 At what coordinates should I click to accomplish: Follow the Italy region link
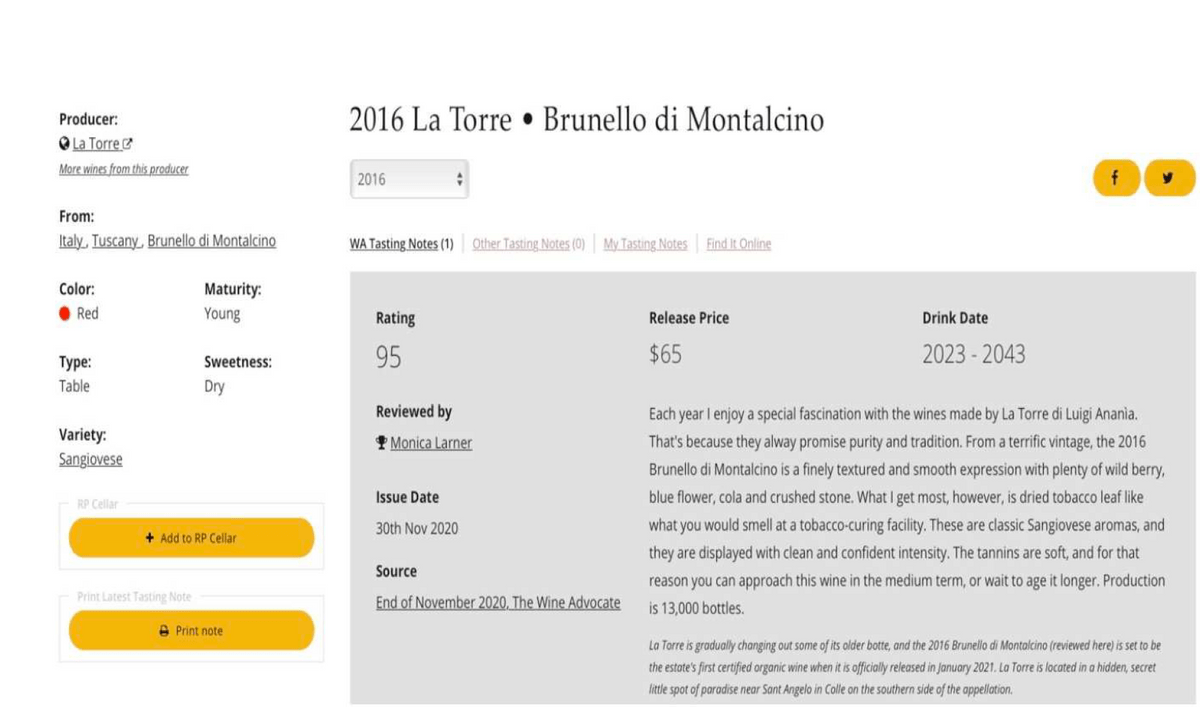tap(71, 241)
